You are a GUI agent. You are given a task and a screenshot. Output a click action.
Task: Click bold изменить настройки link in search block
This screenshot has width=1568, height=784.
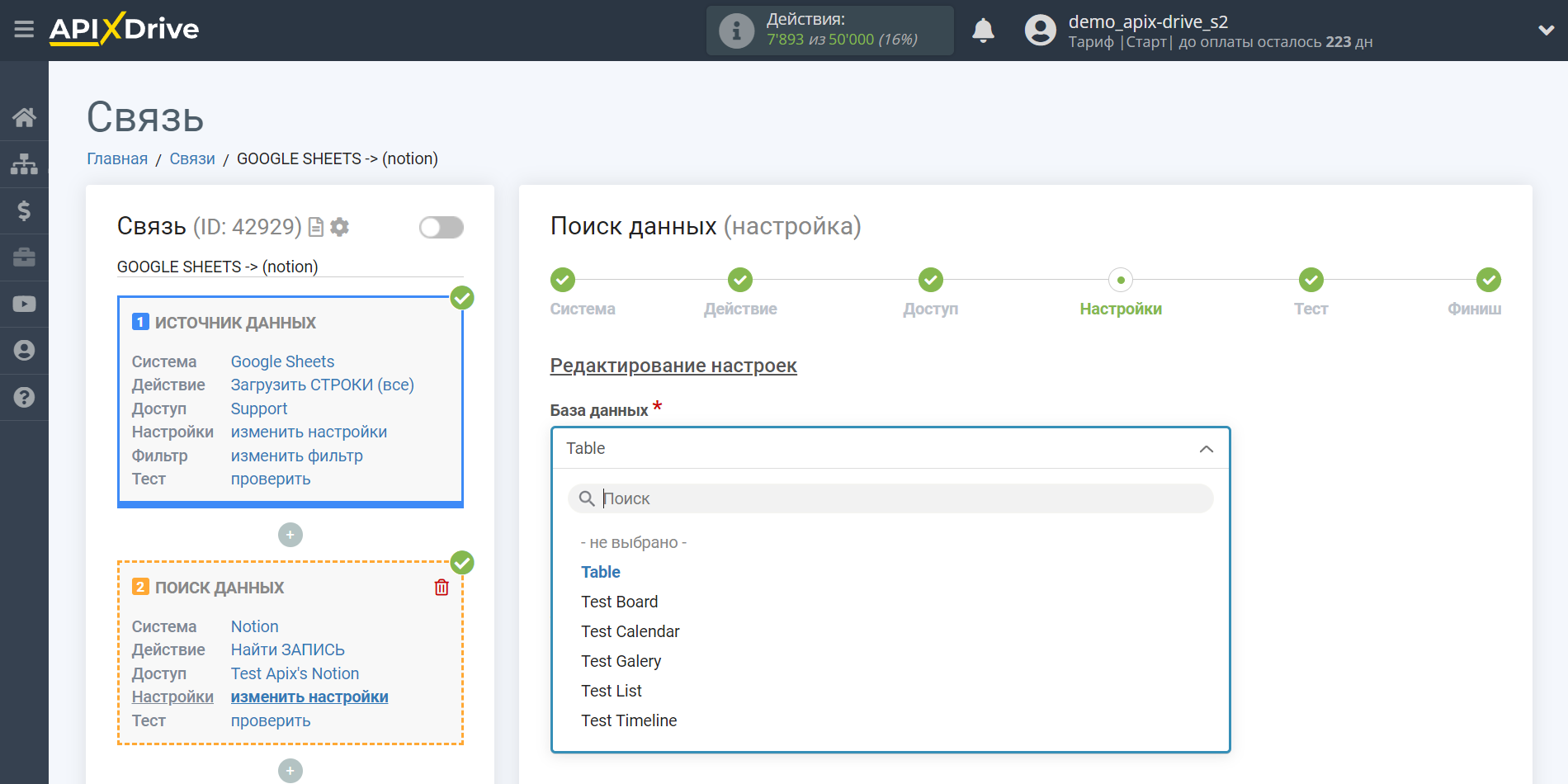pos(309,697)
